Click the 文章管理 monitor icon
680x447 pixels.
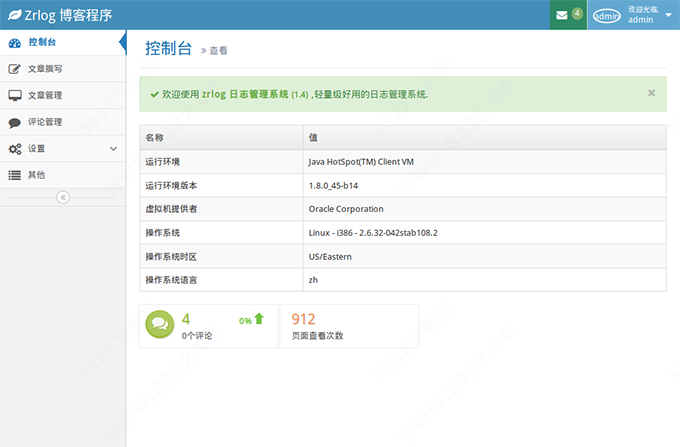(15, 96)
